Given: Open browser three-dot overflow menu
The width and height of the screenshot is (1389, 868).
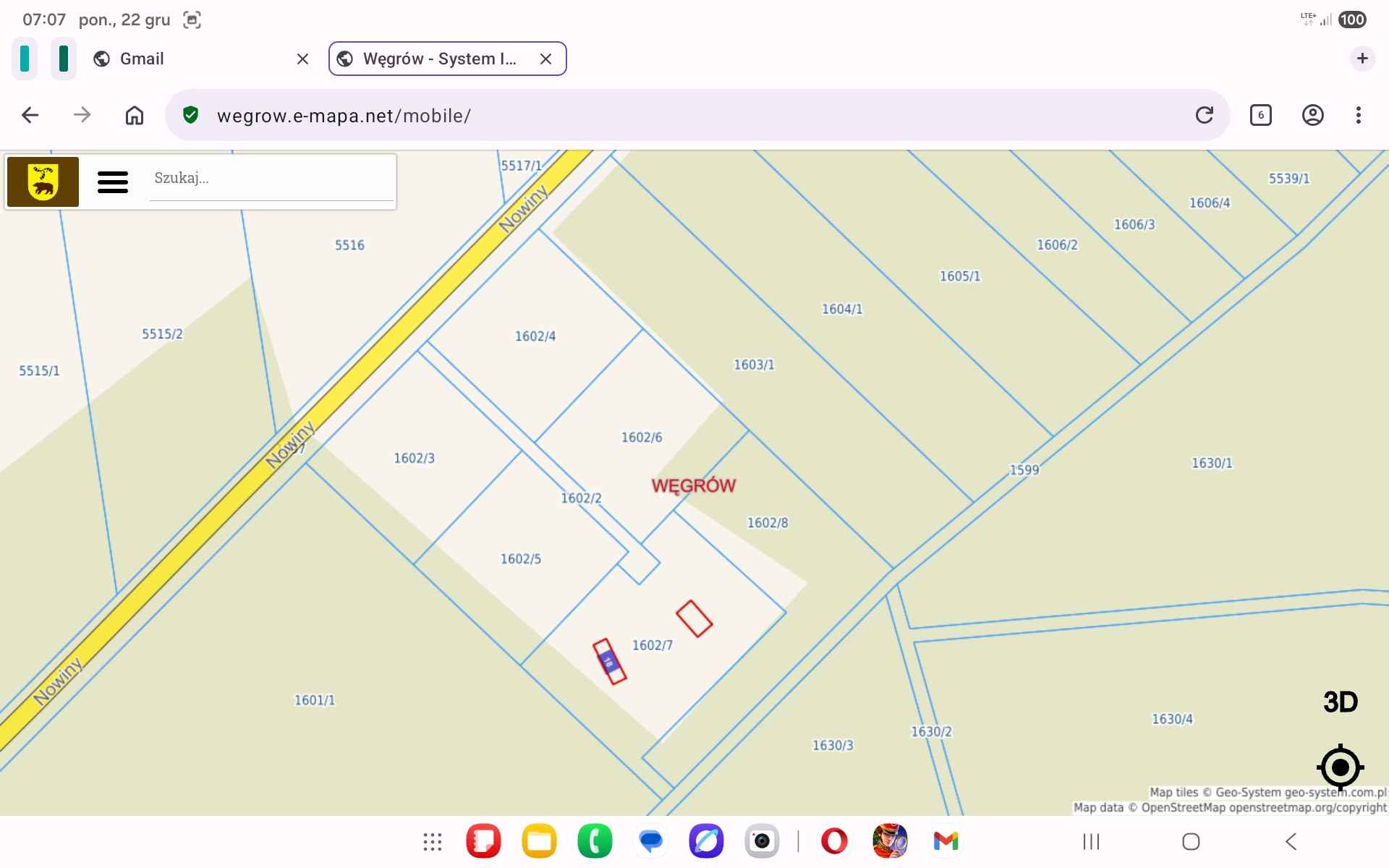Looking at the screenshot, I should 1358,115.
